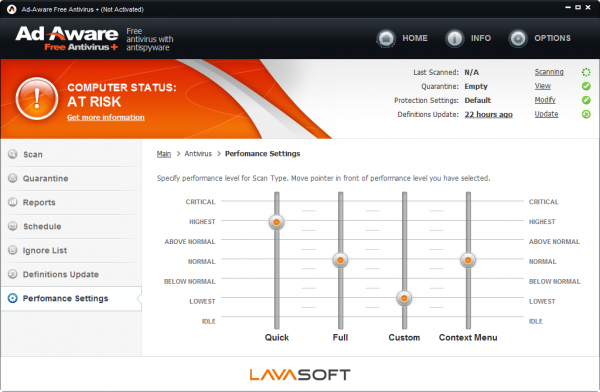The image size is (600, 392).
Task: Click the View quarantine link
Action: click(543, 86)
